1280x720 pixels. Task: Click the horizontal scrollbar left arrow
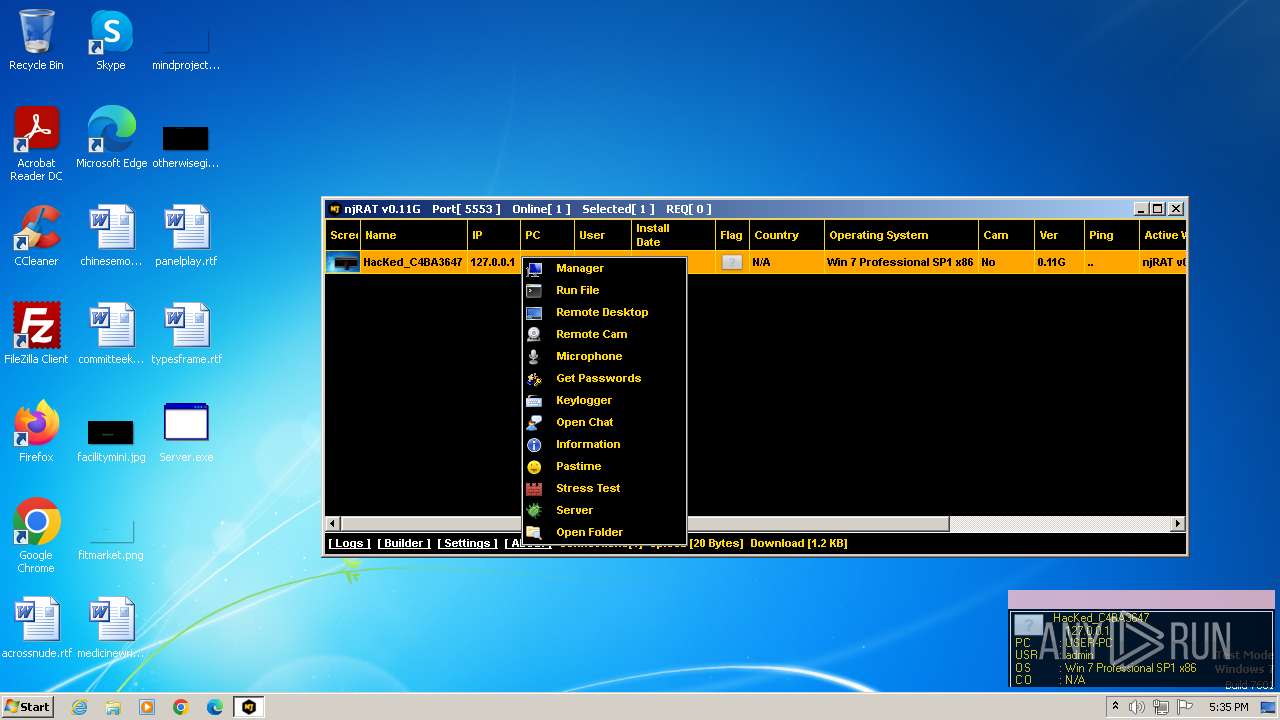click(x=334, y=523)
